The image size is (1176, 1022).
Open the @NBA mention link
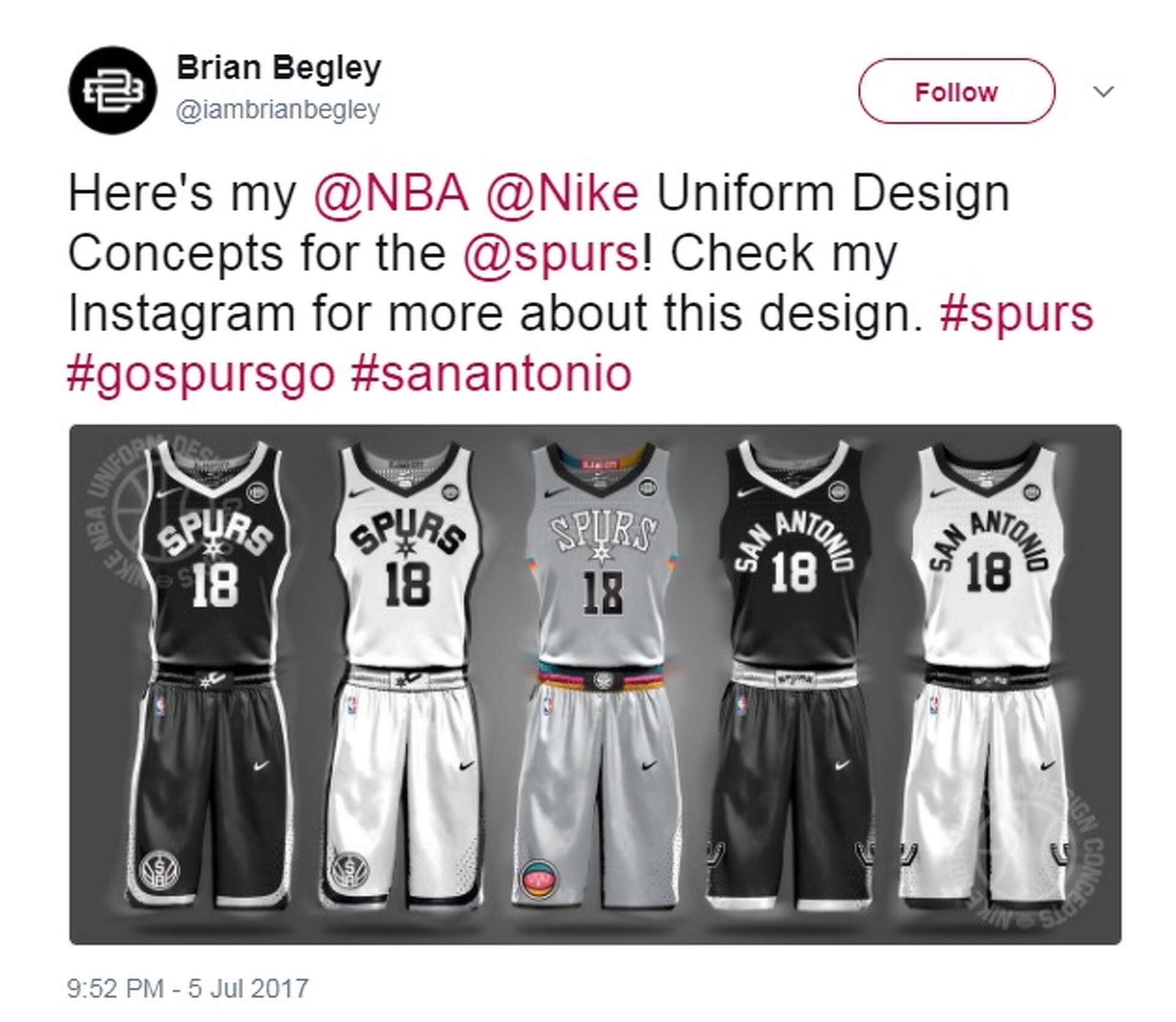coord(391,194)
